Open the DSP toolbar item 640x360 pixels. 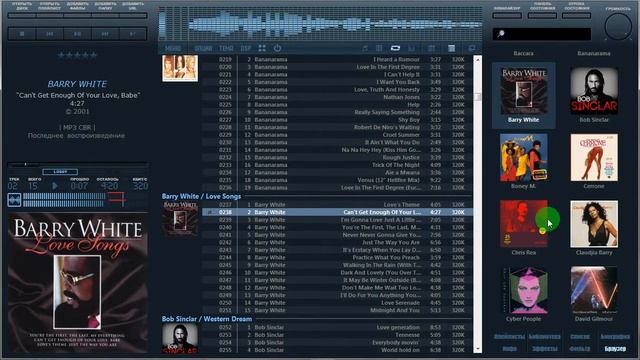pos(246,48)
